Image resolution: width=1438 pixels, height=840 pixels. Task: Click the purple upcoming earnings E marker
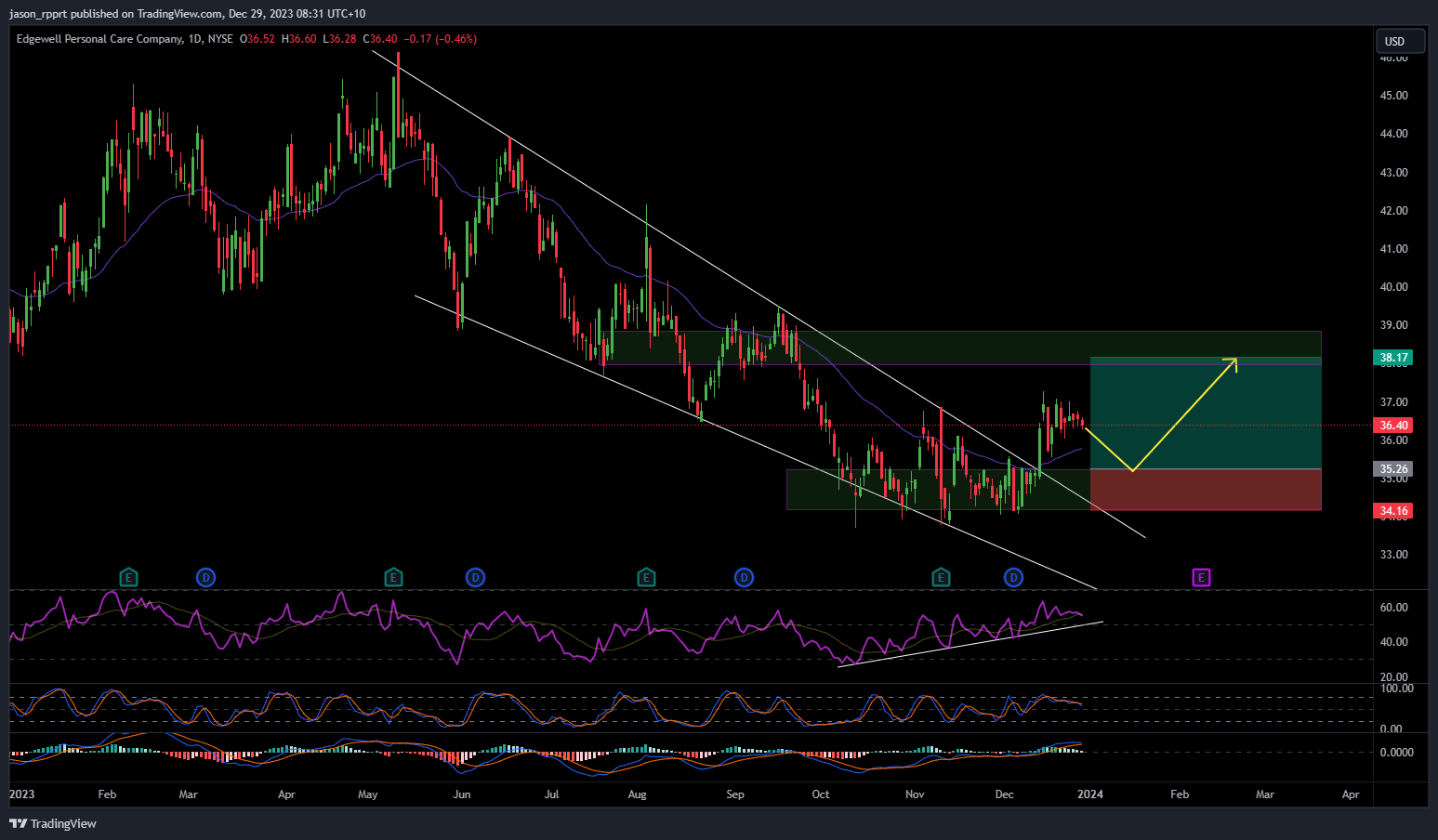pos(1201,578)
